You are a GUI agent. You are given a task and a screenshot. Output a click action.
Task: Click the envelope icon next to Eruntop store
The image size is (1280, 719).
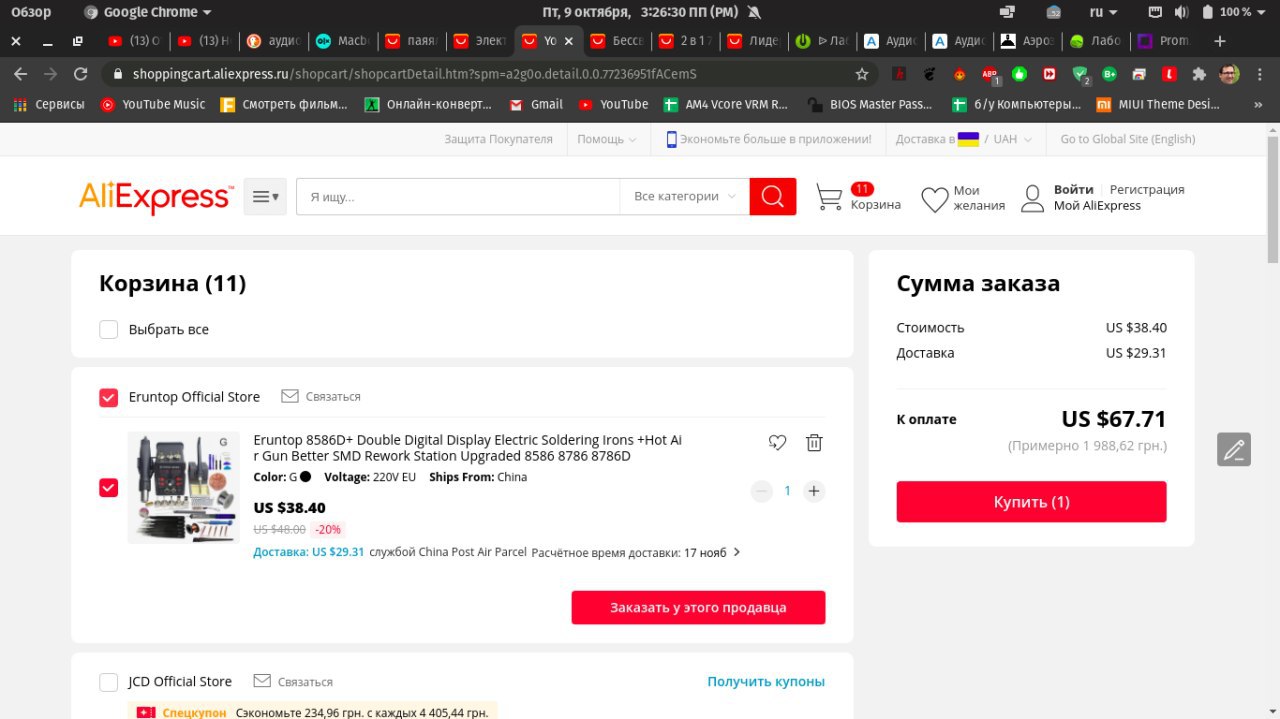pos(290,396)
